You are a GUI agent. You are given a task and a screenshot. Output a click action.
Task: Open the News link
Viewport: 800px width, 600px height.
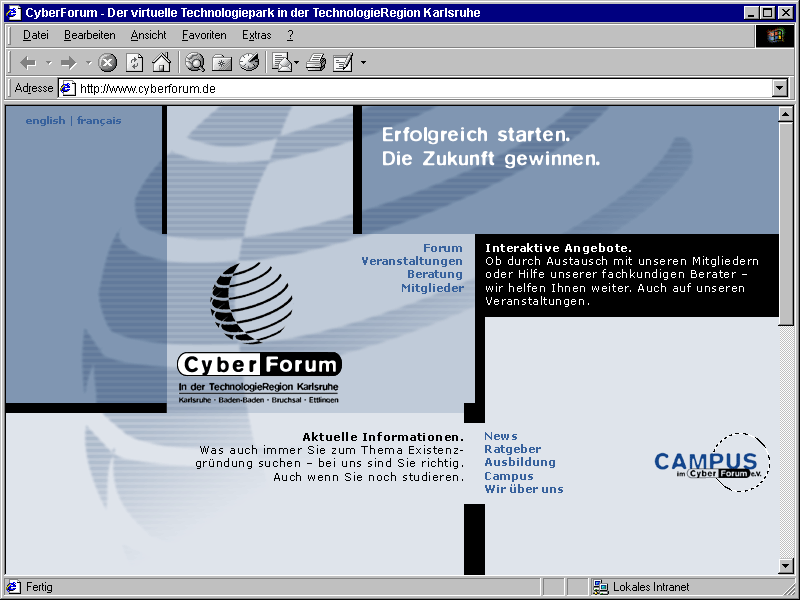(x=501, y=436)
